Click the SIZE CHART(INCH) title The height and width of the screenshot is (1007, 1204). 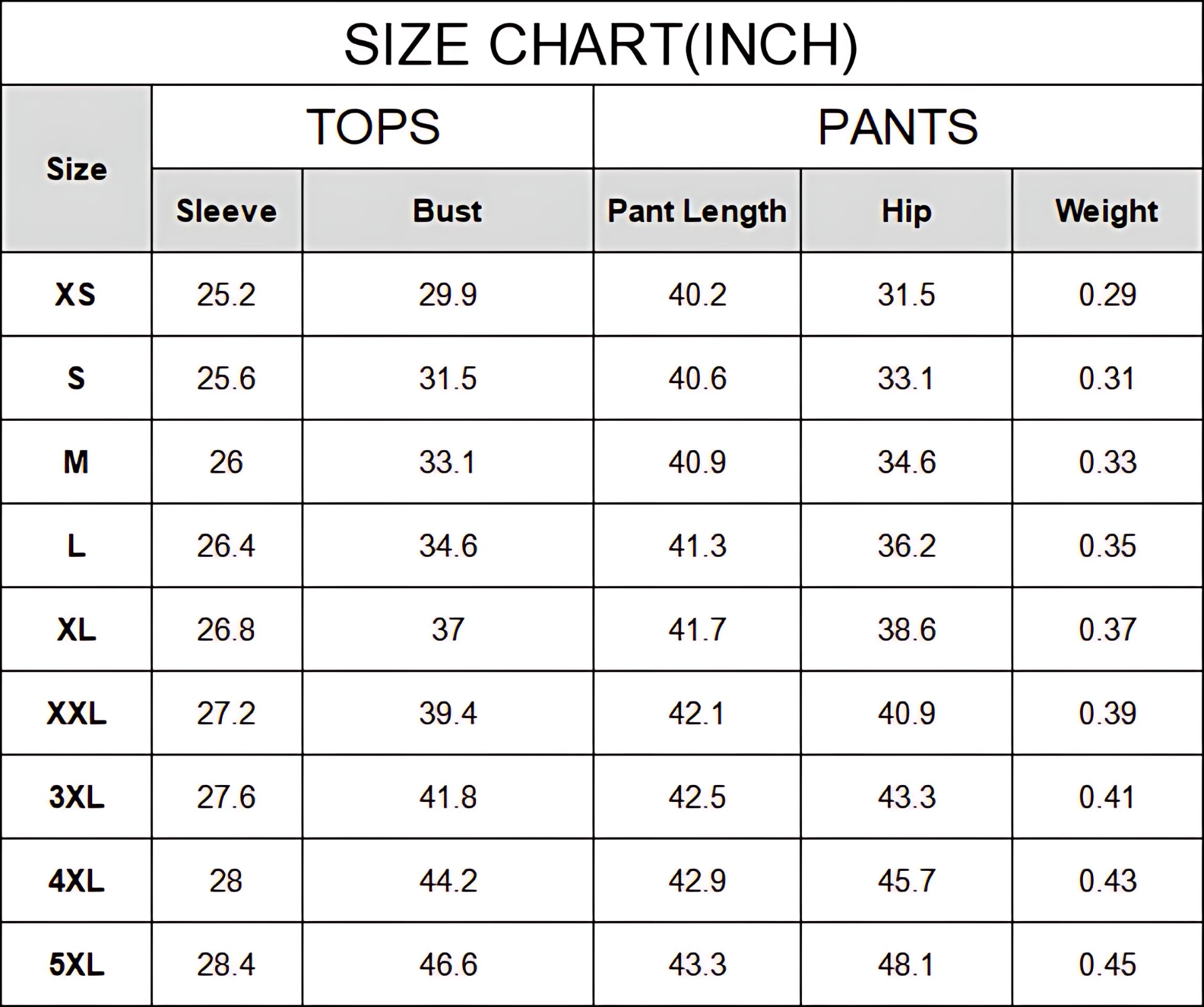click(601, 45)
